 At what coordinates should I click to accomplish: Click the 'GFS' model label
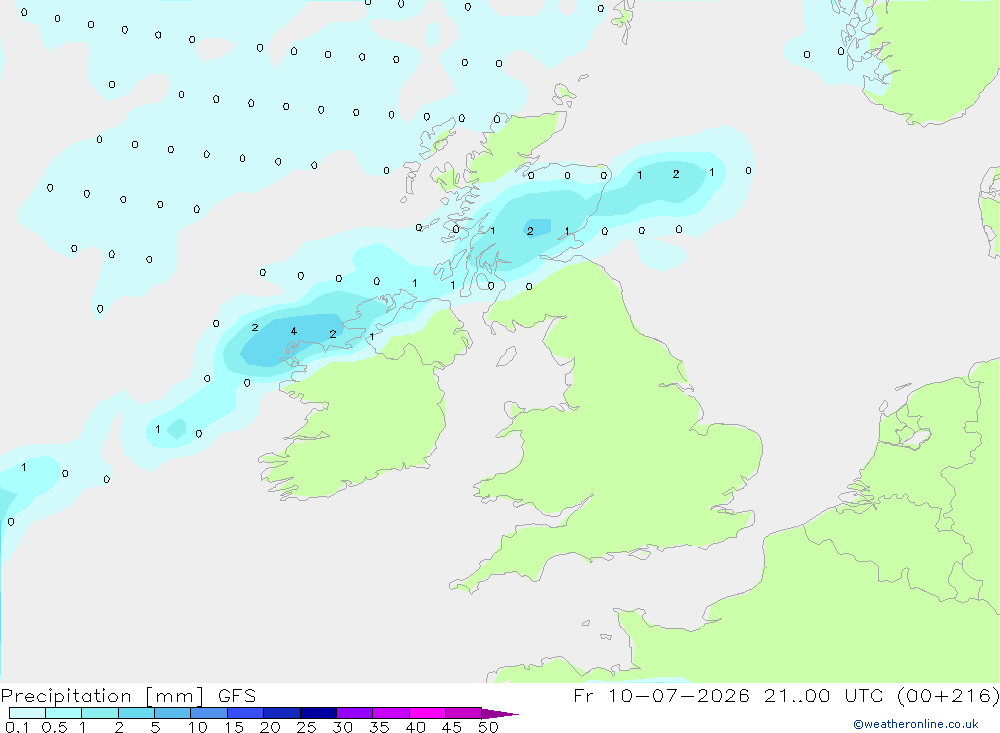(x=237, y=696)
